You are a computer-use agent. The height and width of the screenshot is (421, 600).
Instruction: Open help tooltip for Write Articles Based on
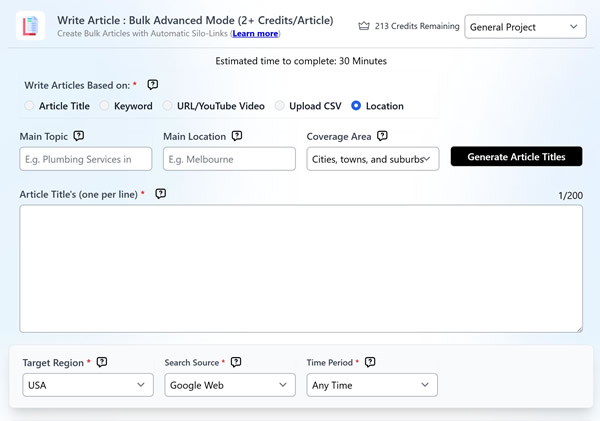(x=153, y=85)
